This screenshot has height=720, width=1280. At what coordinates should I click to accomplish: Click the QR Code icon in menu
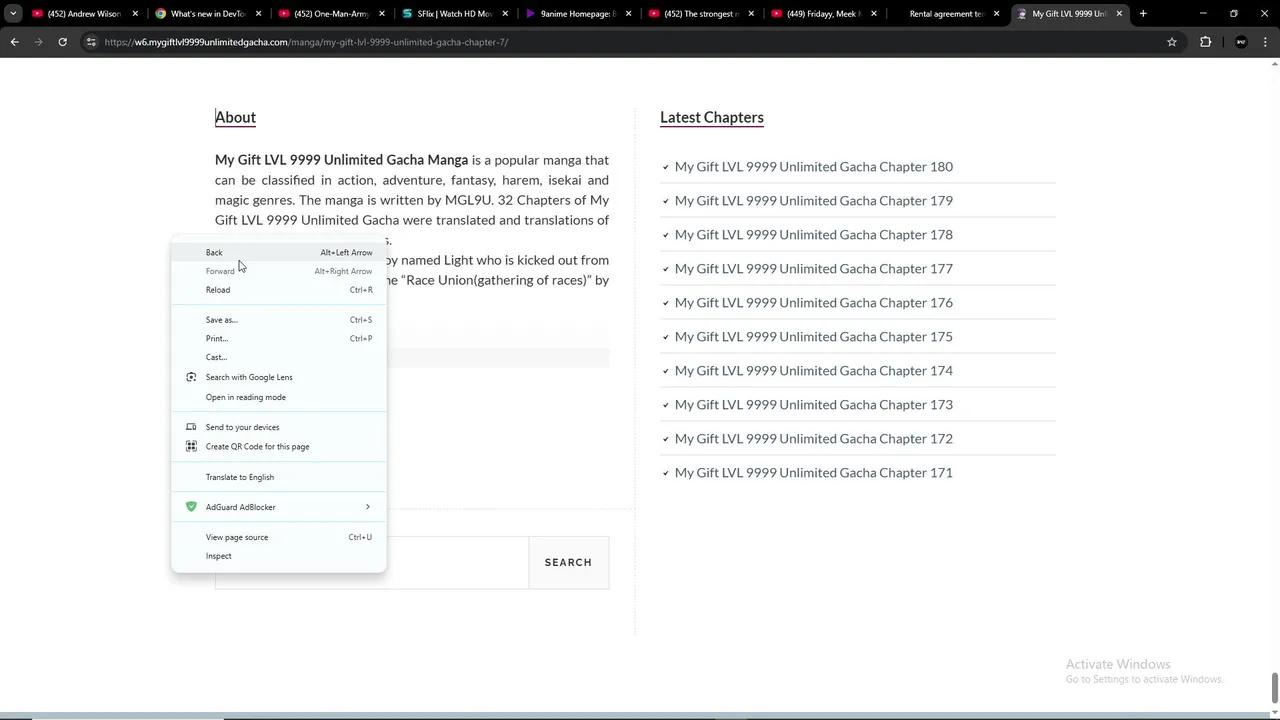click(191, 446)
